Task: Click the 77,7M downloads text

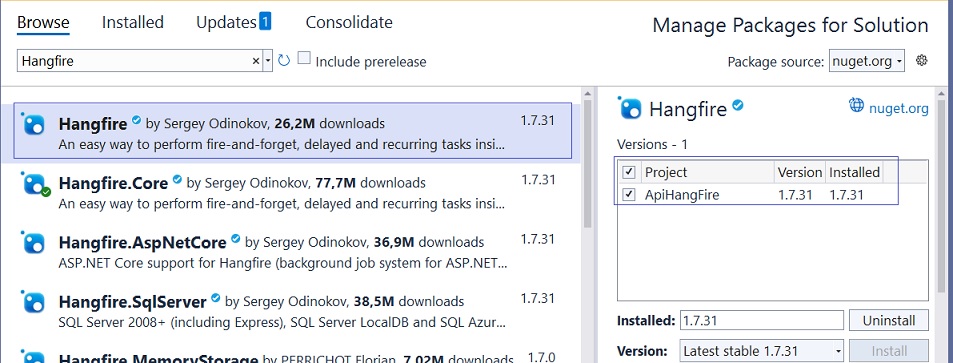Action: point(370,182)
